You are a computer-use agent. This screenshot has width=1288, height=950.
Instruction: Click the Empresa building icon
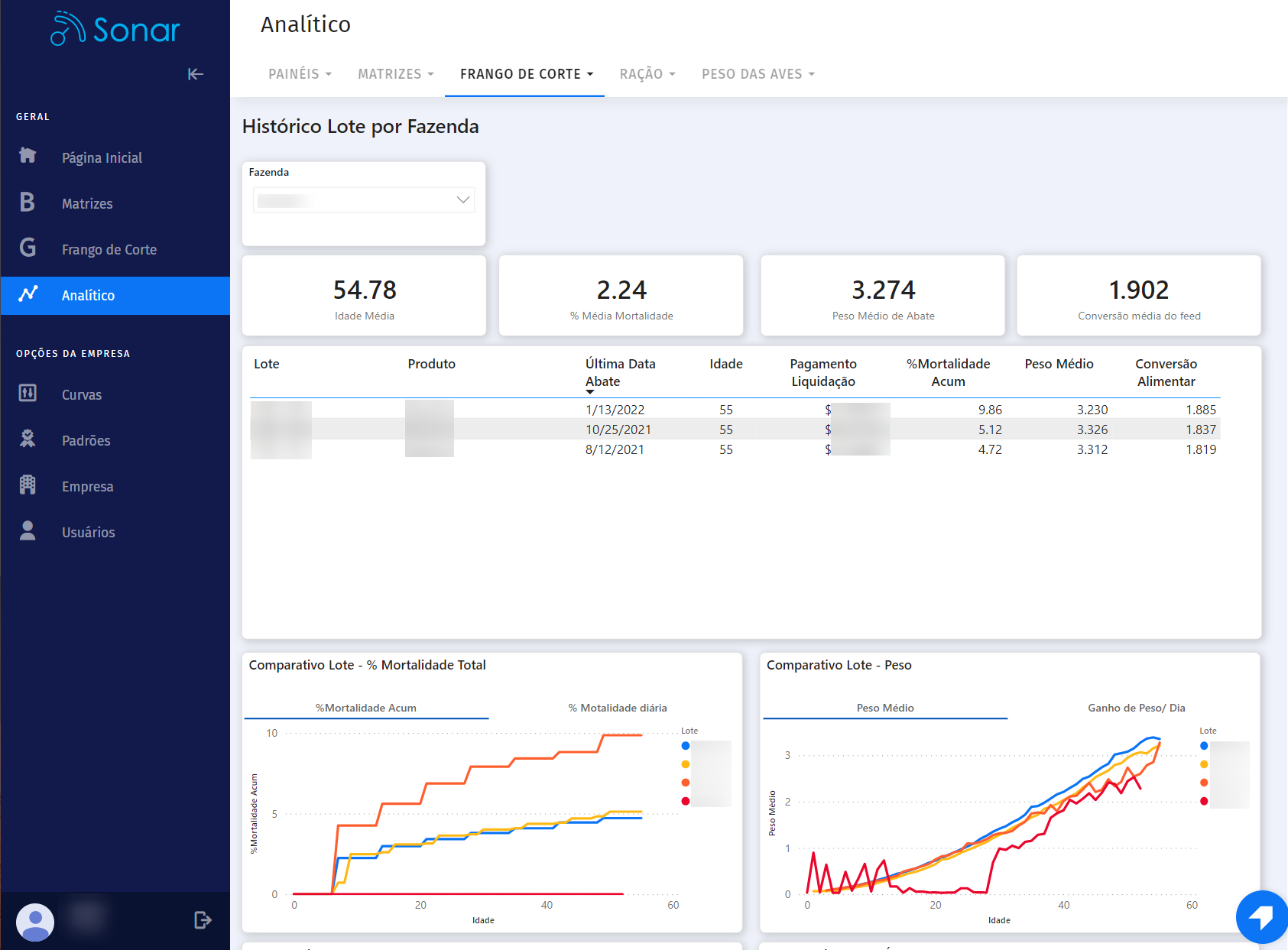(x=28, y=485)
